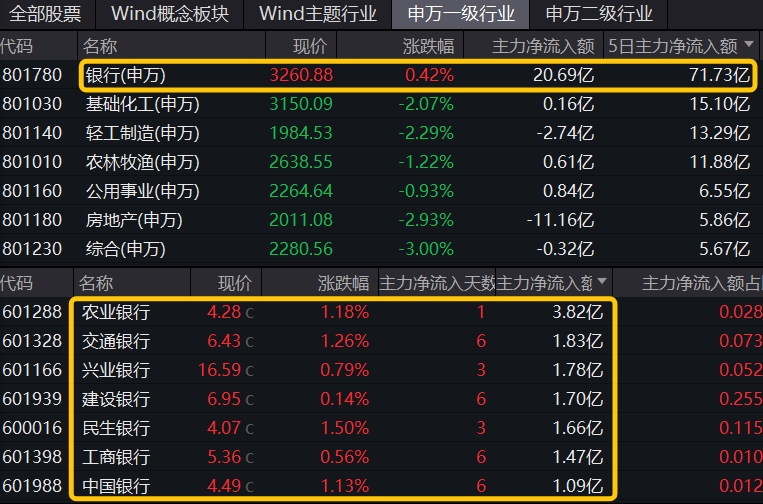
Task: Open 农业银行 stock row
Action: pos(382,311)
